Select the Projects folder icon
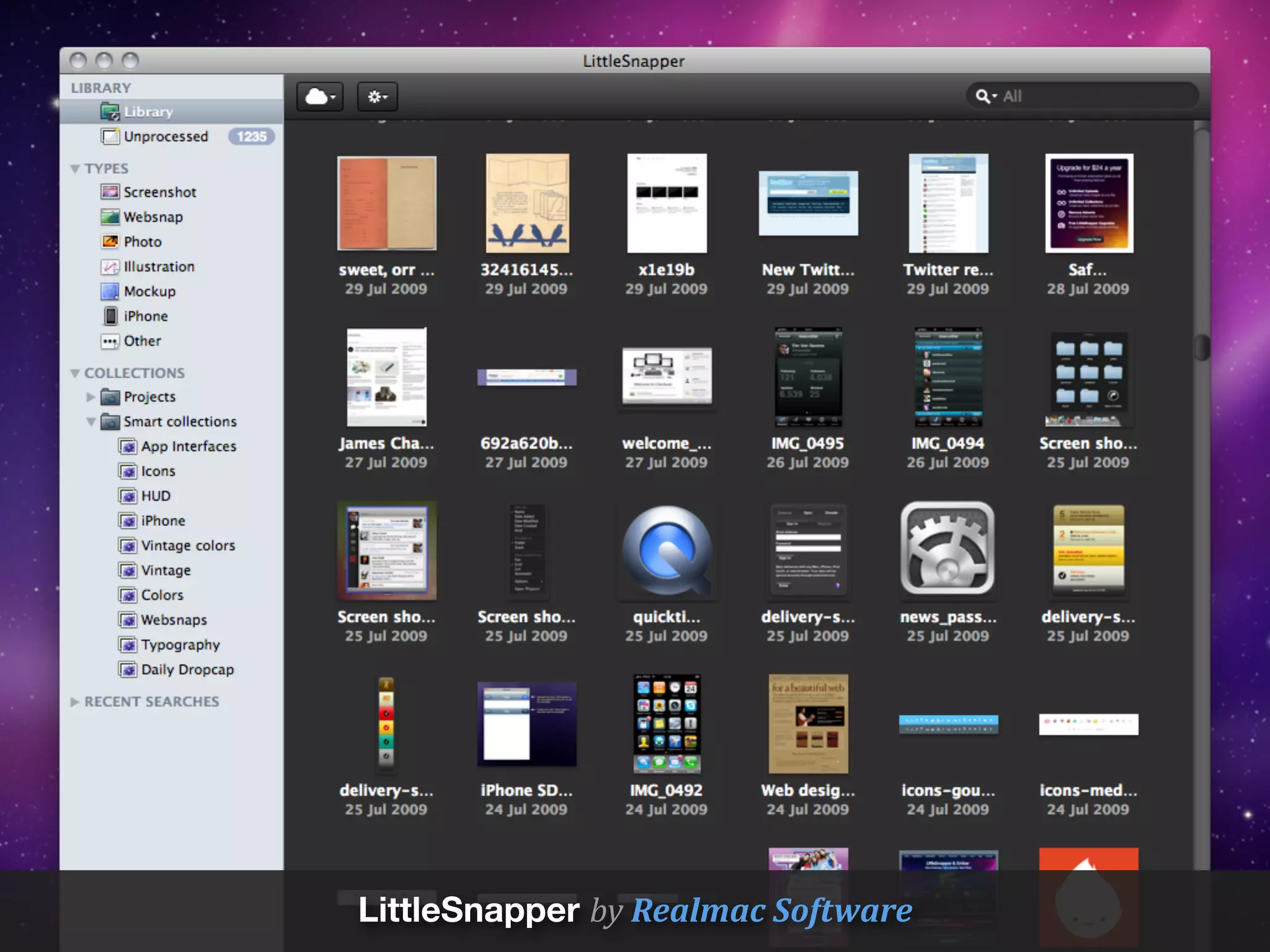Viewport: 1270px width, 952px height. (x=110, y=397)
